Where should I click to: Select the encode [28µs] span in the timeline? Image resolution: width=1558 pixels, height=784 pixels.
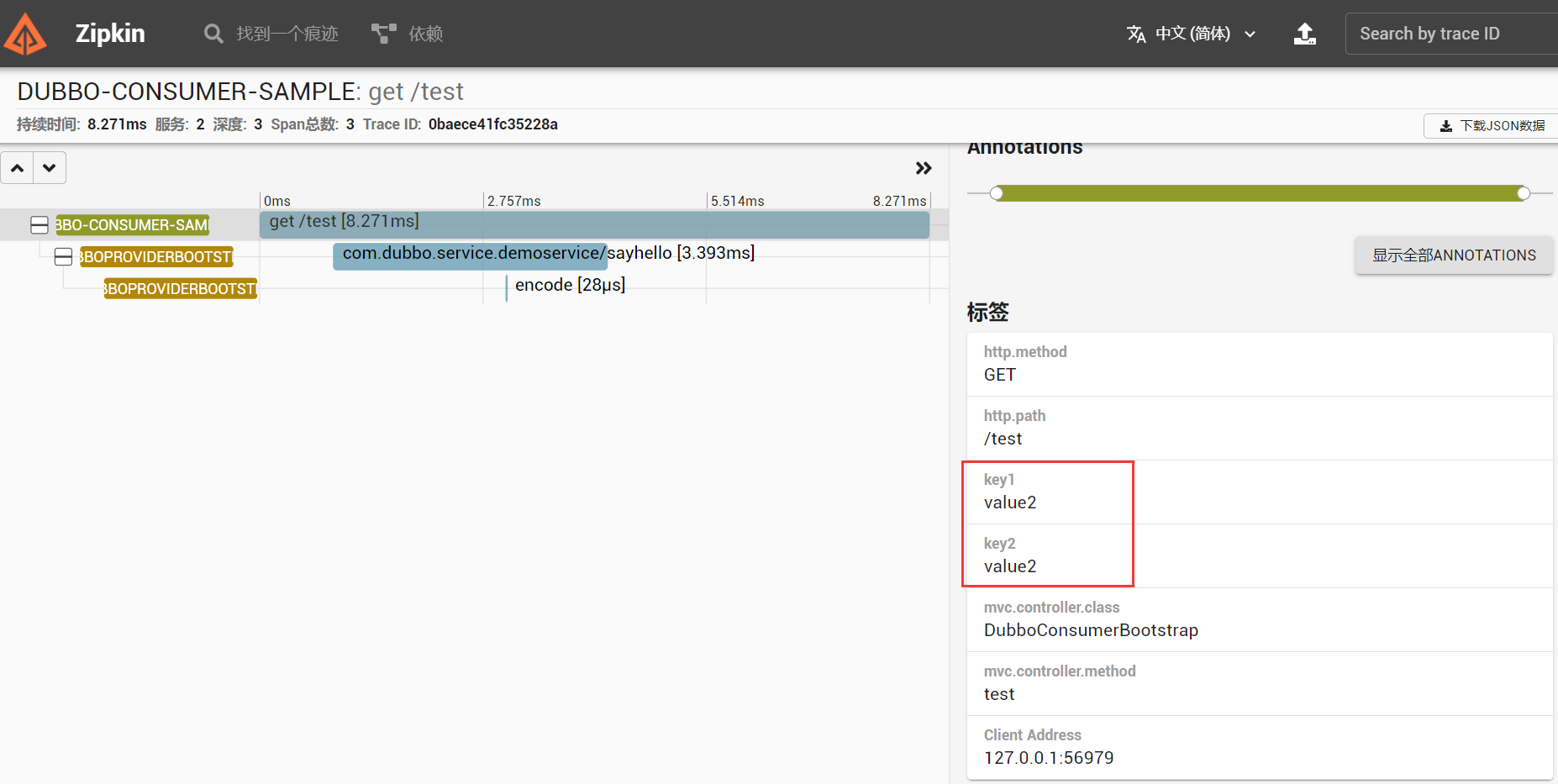tap(568, 285)
